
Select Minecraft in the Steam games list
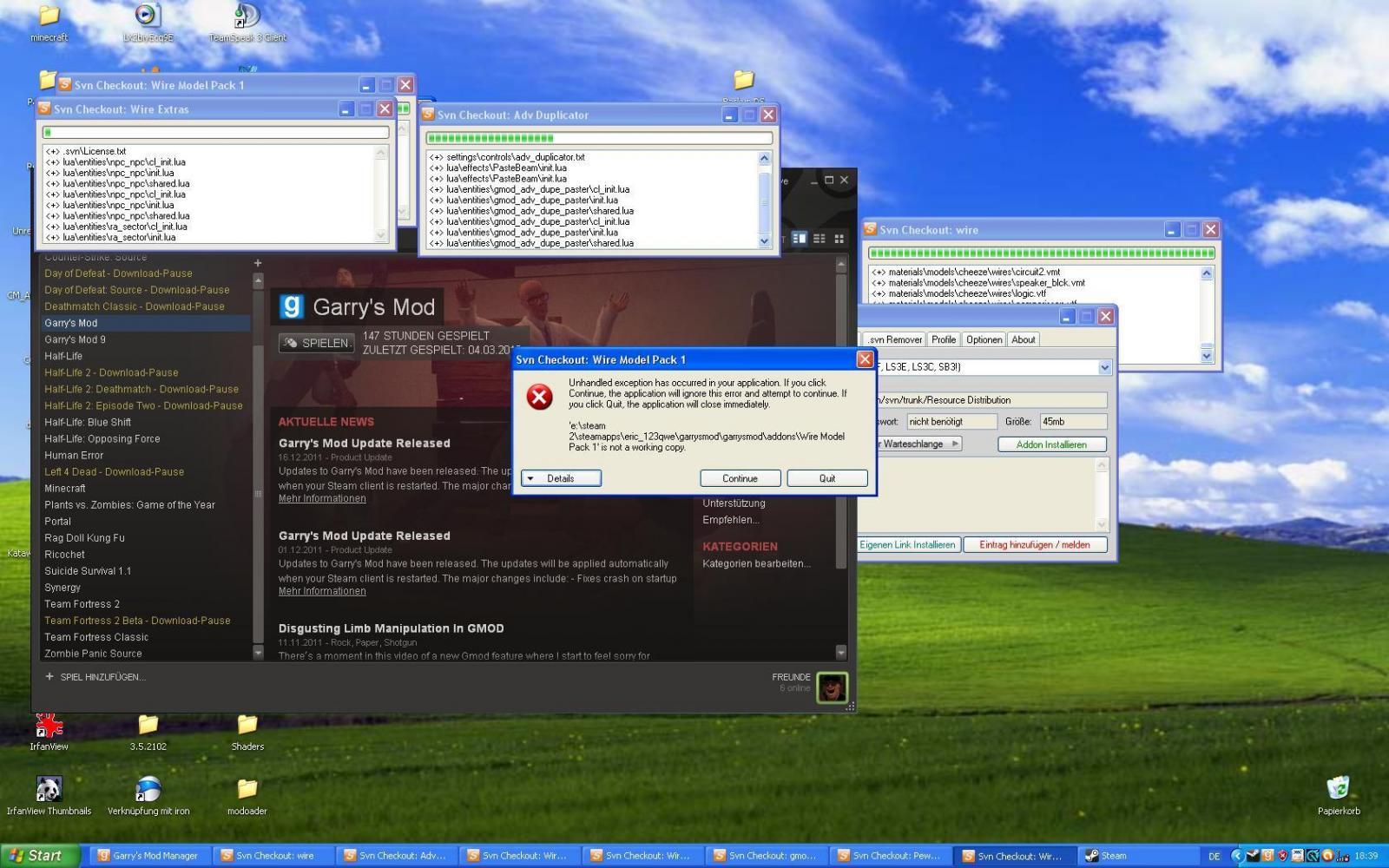(x=145, y=489)
